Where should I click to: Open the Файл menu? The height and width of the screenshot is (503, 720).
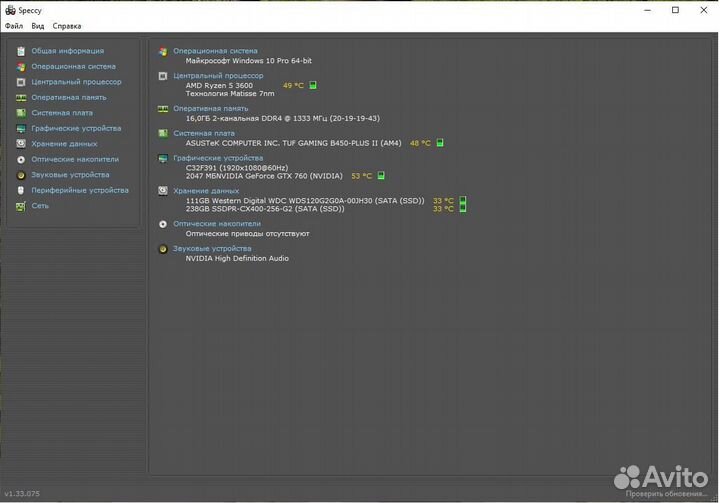(x=13, y=26)
